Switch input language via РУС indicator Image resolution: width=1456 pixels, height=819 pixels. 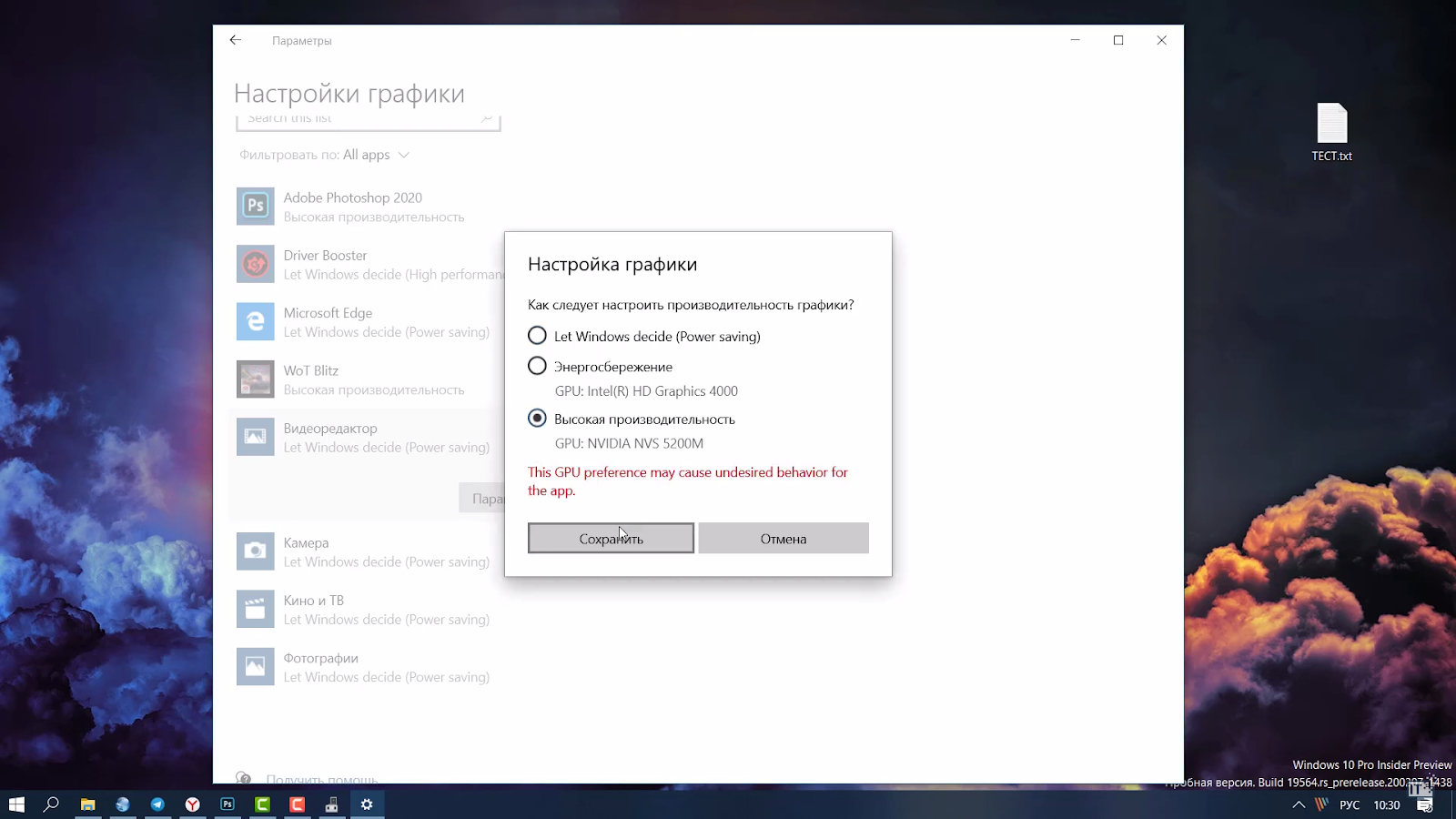click(1350, 805)
